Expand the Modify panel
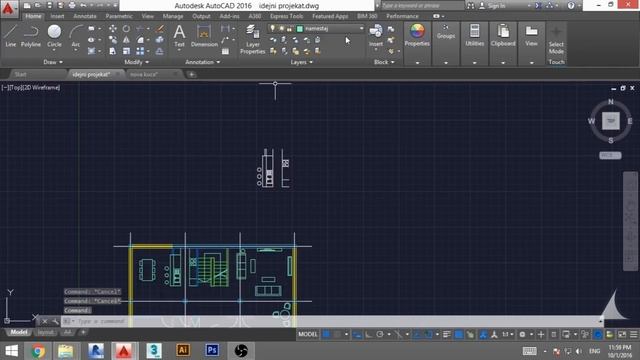640x360 pixels. (x=137, y=62)
